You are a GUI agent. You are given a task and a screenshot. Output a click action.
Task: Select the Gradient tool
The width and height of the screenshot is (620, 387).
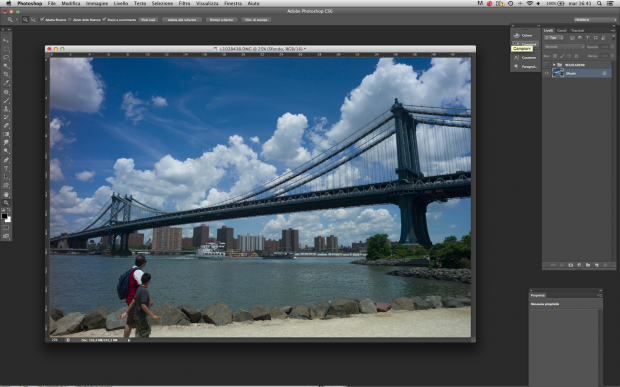[x=6, y=134]
